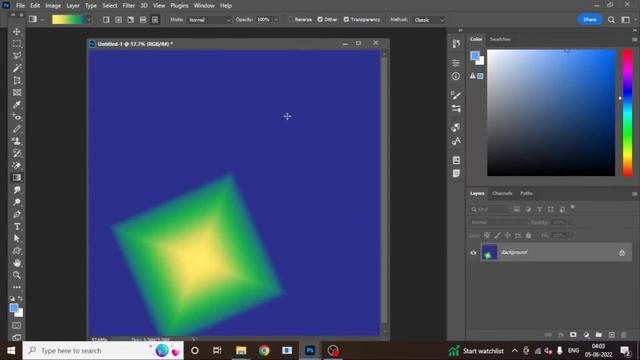Toggle filter for shape layers
Image resolution: width=640 pixels, height=360 pixels.
click(x=551, y=209)
